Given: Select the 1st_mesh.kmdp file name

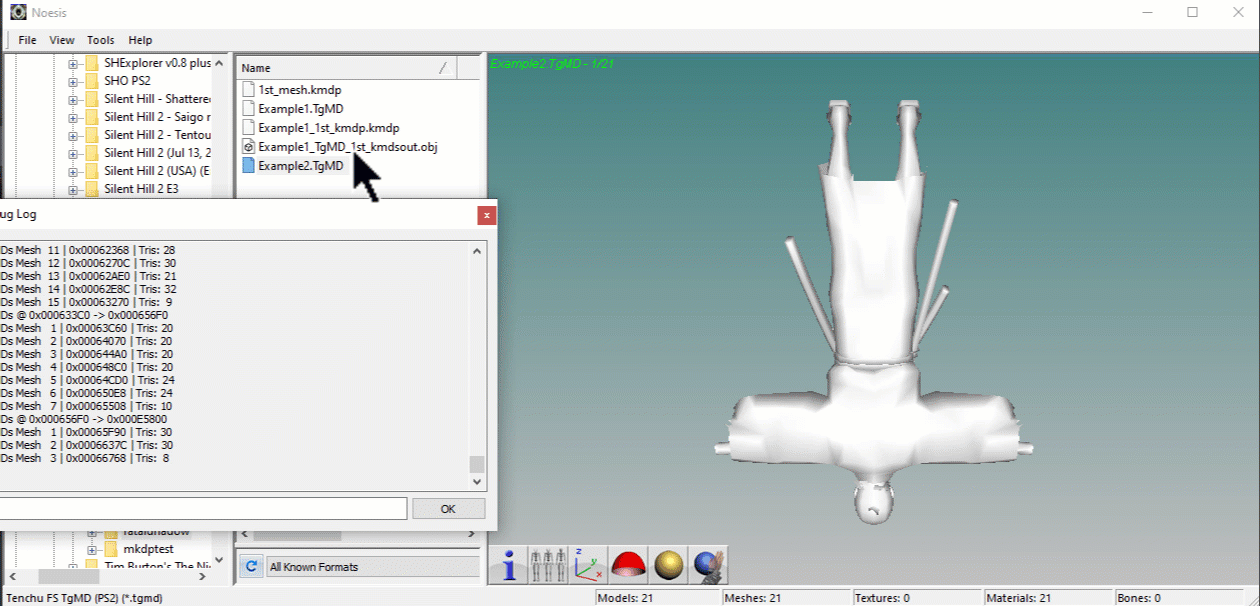Looking at the screenshot, I should point(299,90).
